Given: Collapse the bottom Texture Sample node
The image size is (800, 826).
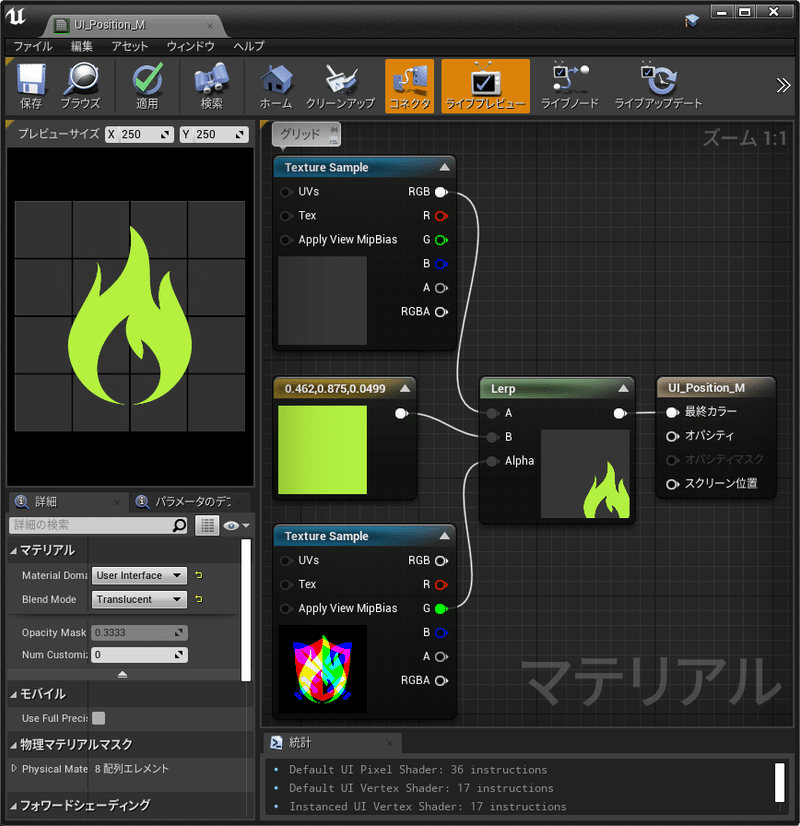Looking at the screenshot, I should (x=445, y=536).
